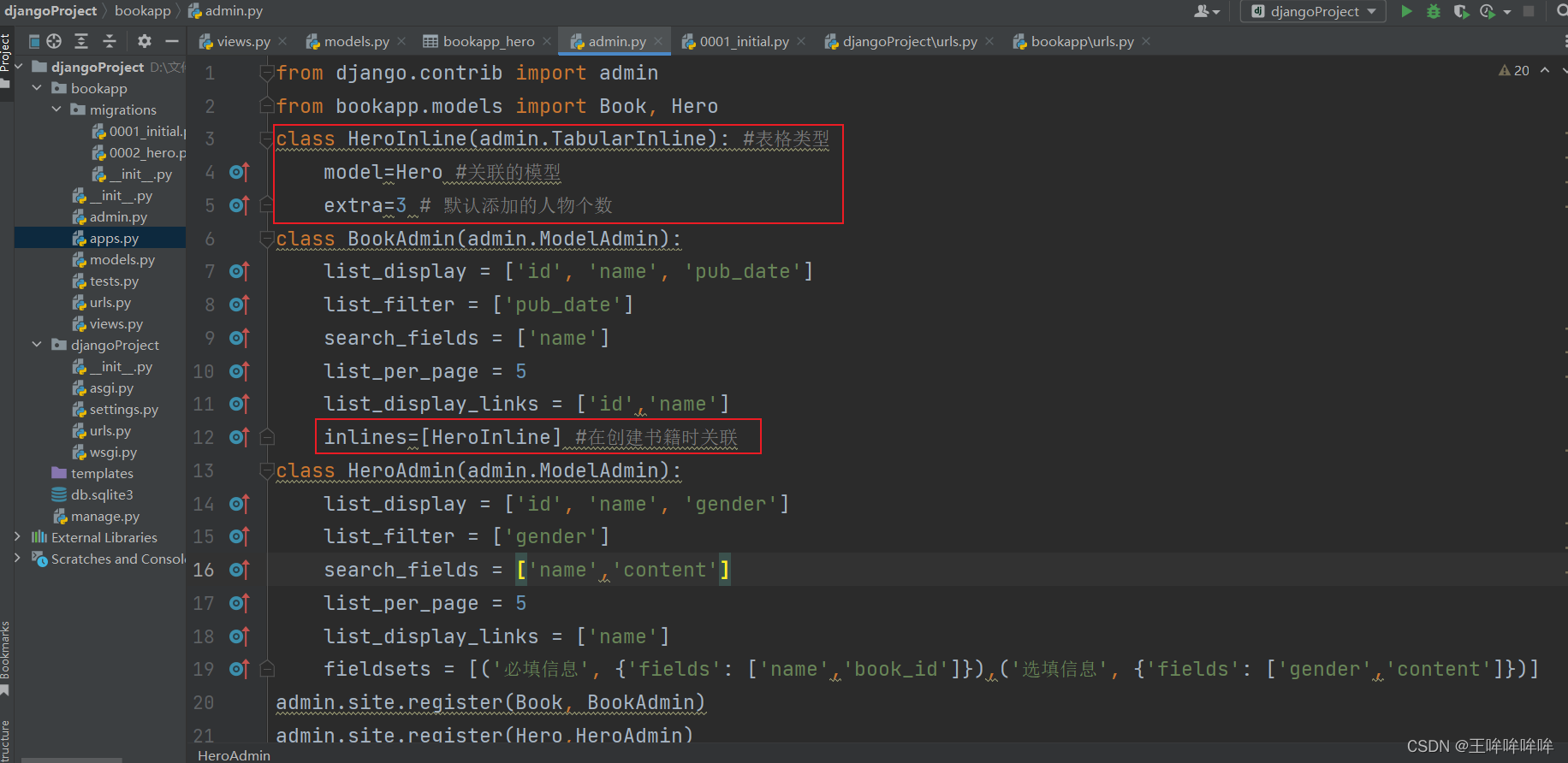
Task: Close the 0001_initial.py tab
Action: tap(801, 41)
